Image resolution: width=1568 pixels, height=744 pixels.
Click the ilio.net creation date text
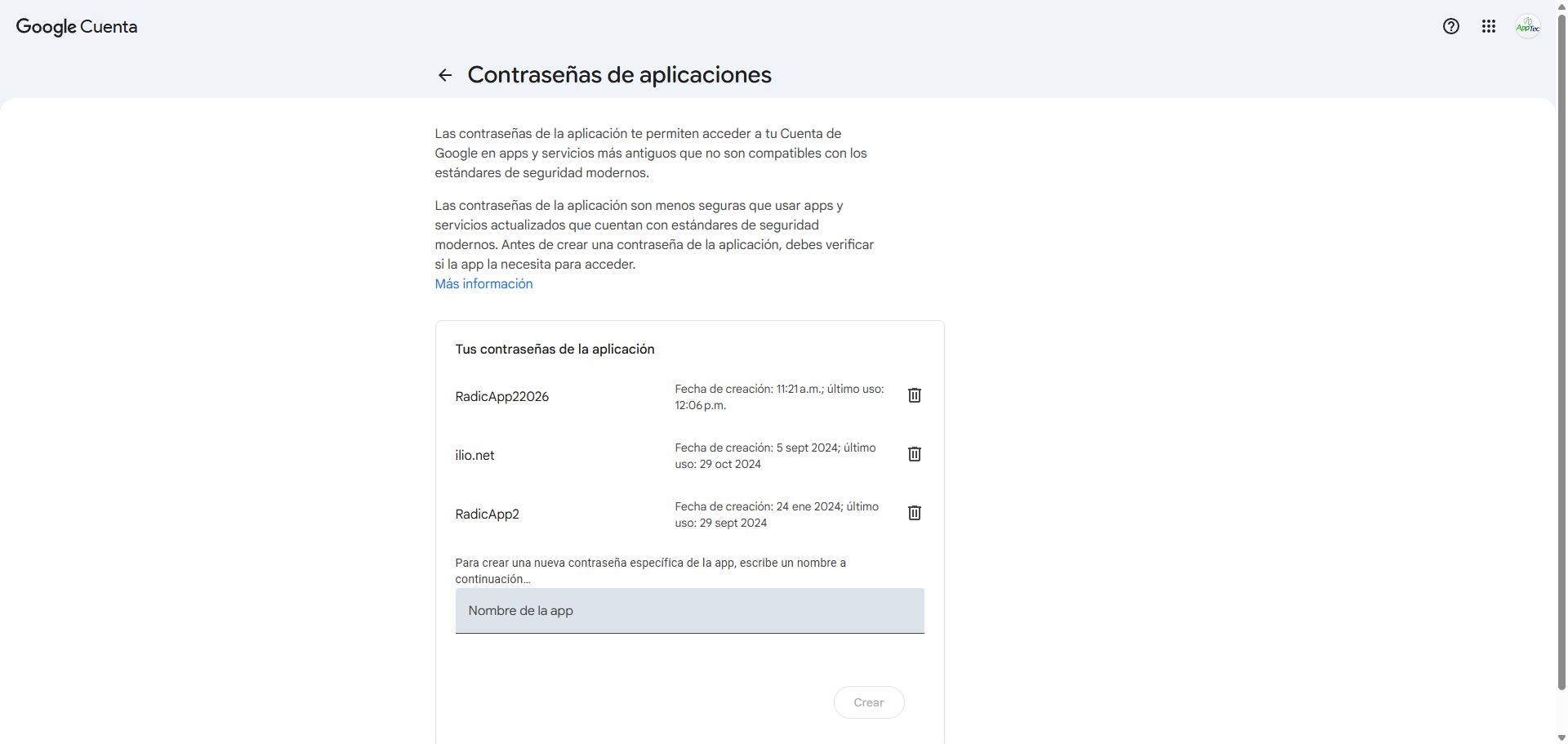tap(774, 456)
